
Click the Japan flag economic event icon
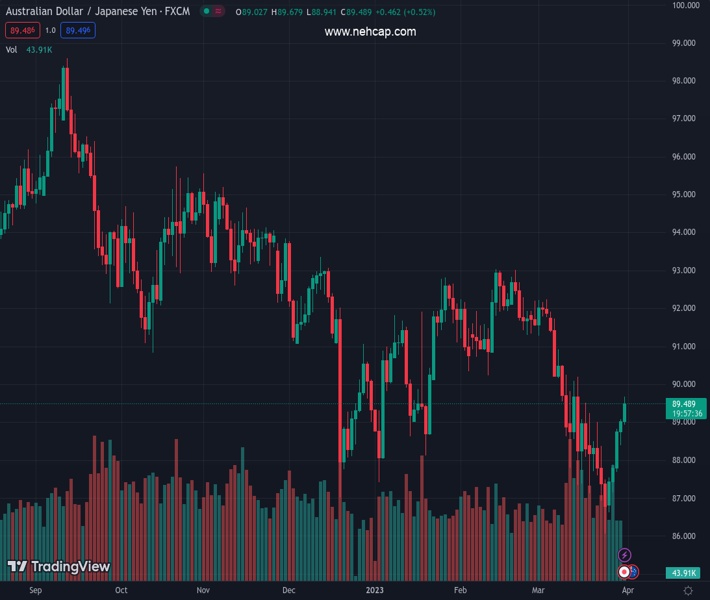624,572
